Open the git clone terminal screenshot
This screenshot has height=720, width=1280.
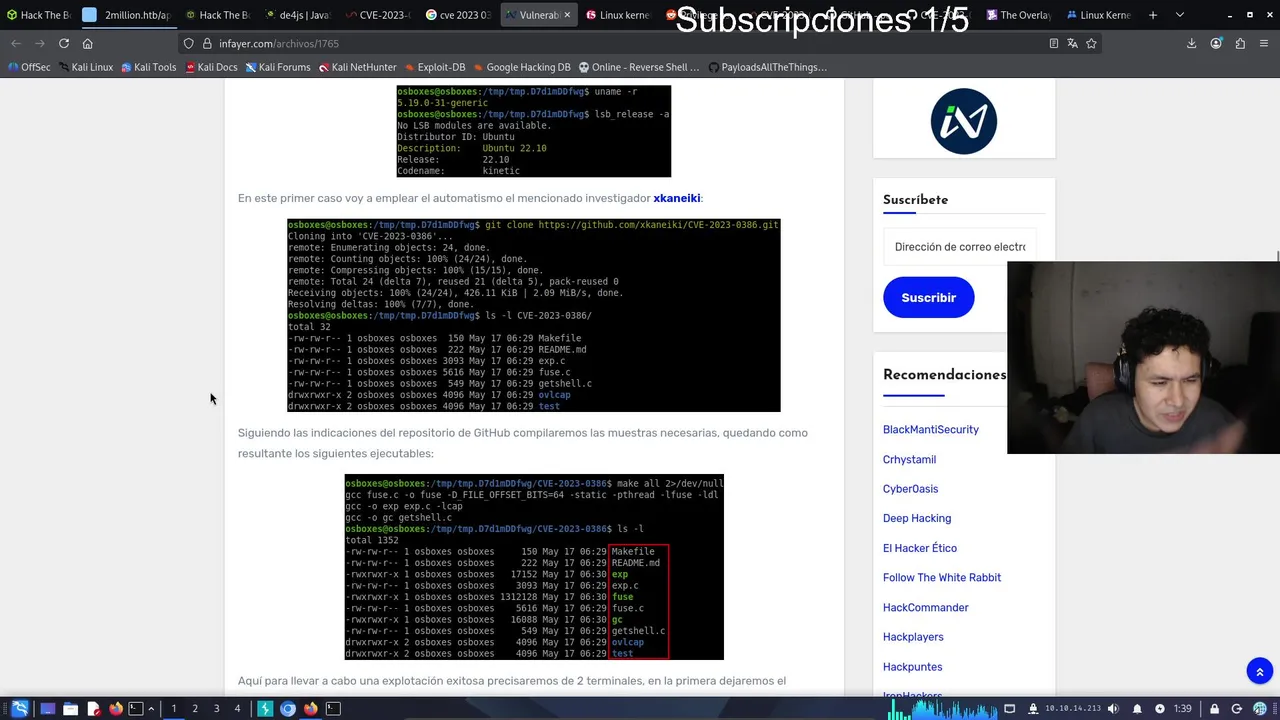[533, 315]
